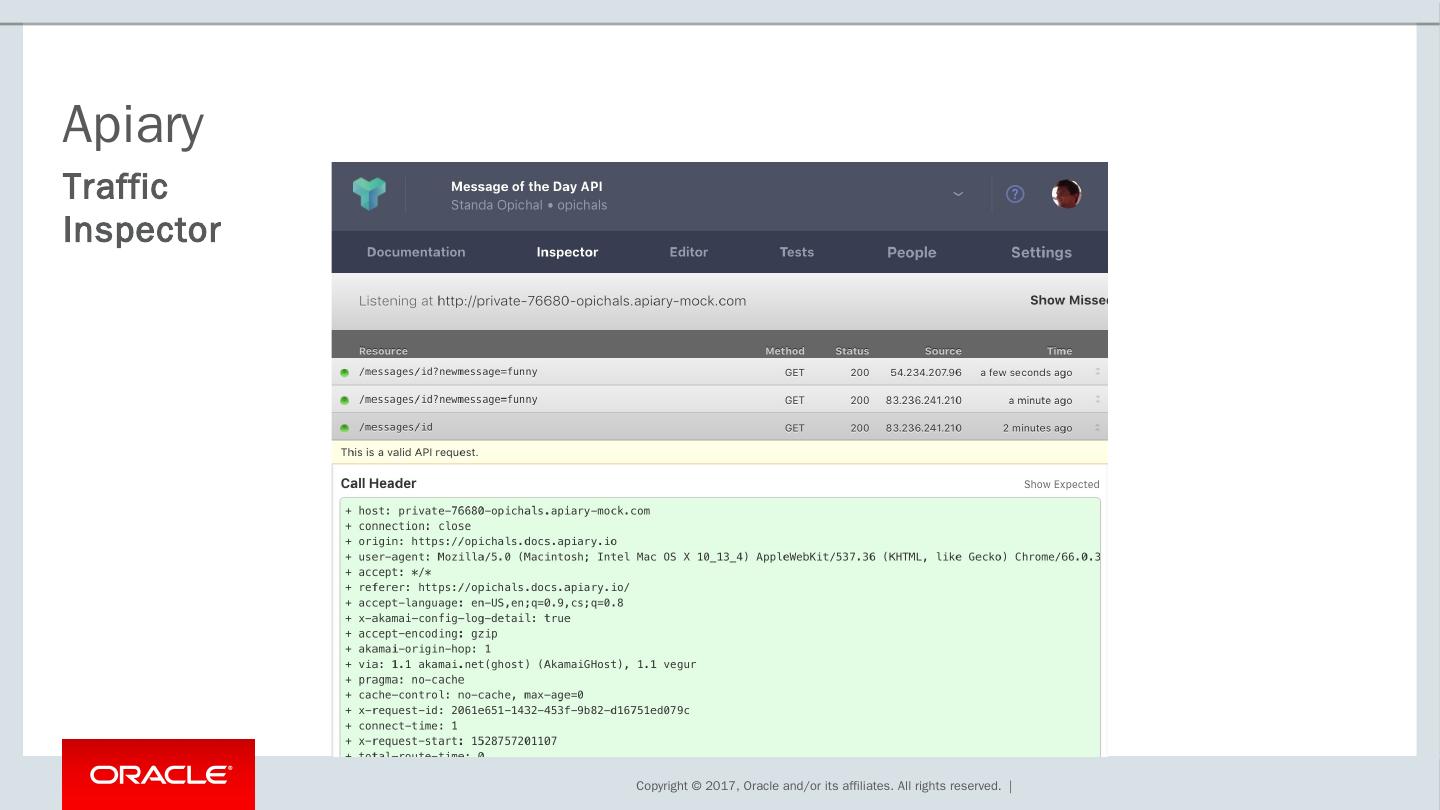Open the help question mark icon
1440x810 pixels.
(x=1015, y=194)
